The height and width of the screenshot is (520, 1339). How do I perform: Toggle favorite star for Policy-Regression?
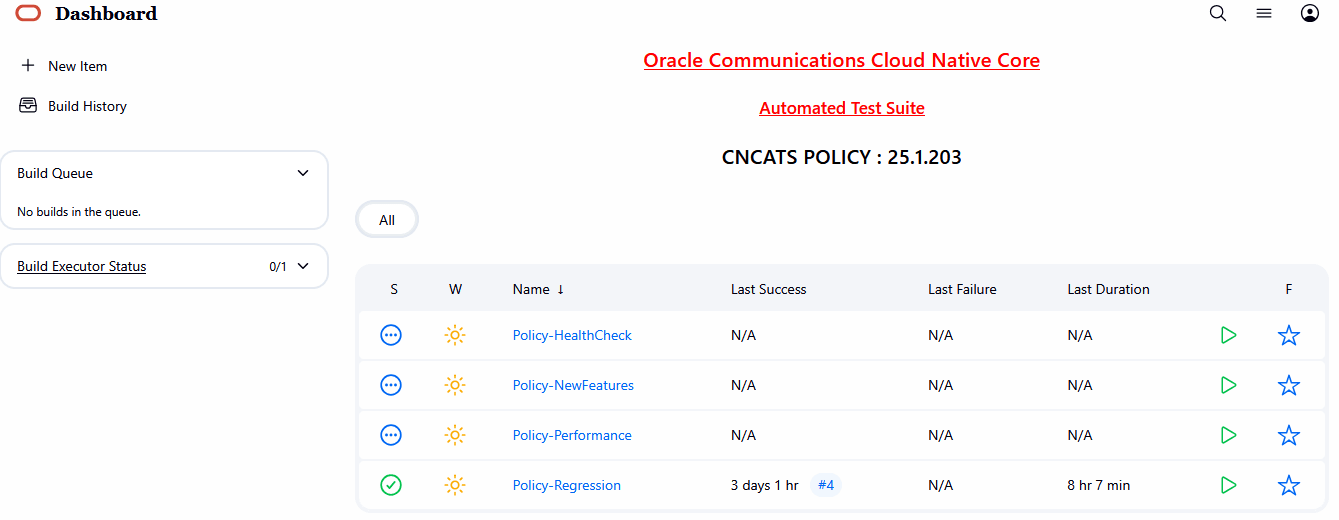pyautogui.click(x=1289, y=485)
